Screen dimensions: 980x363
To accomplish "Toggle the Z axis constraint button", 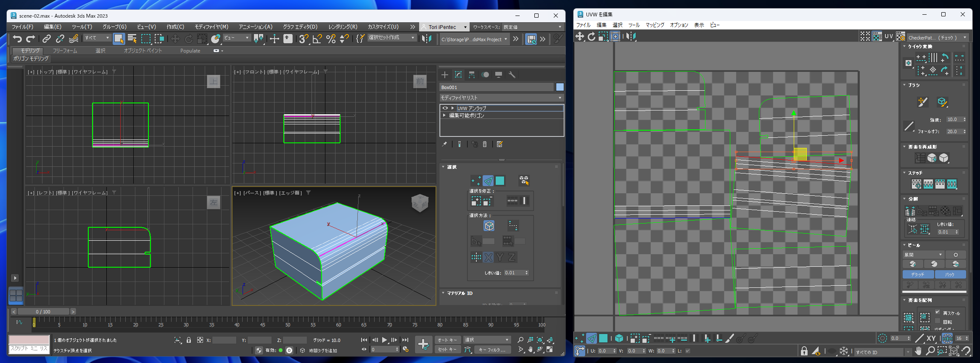I will [x=511, y=257].
